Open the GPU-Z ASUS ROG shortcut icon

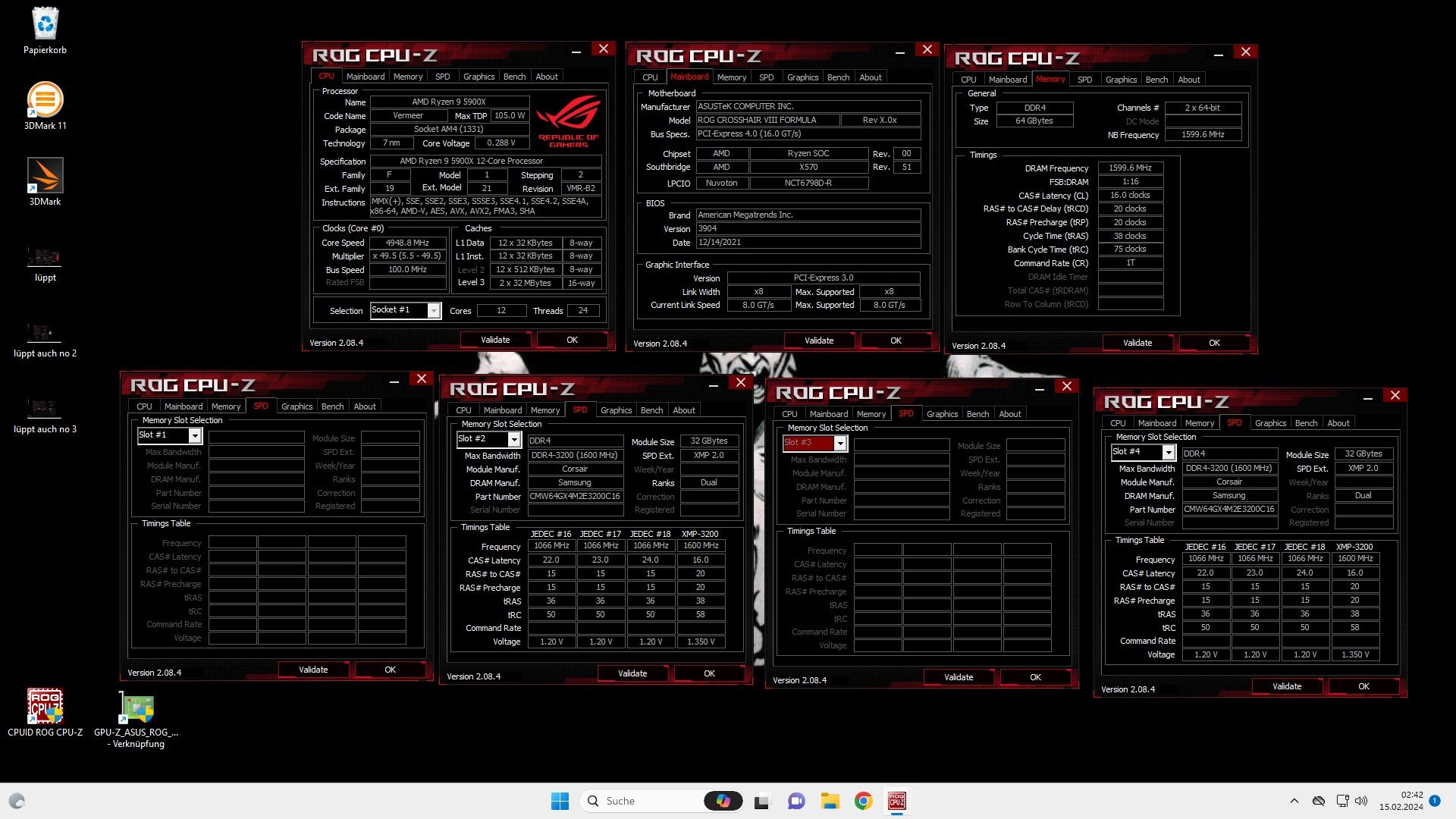click(x=136, y=708)
